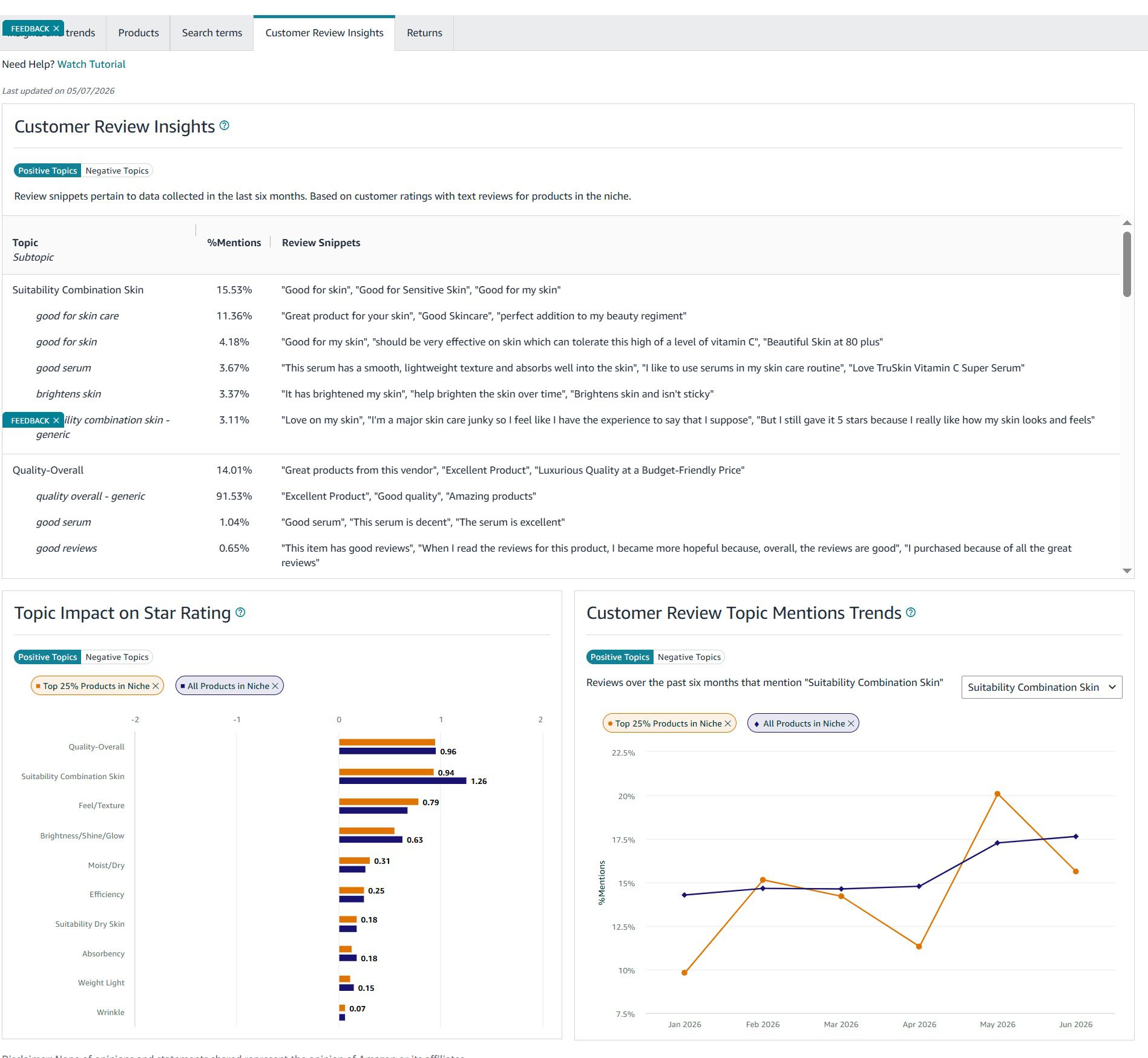
Task: Click the 'good reviews' subtopic
Action: [x=67, y=548]
